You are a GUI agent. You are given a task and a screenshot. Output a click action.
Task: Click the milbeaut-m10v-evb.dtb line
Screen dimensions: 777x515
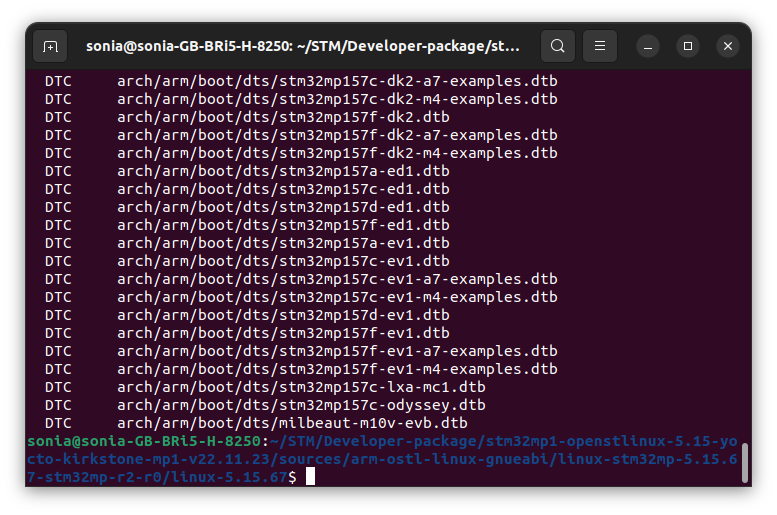coord(256,423)
